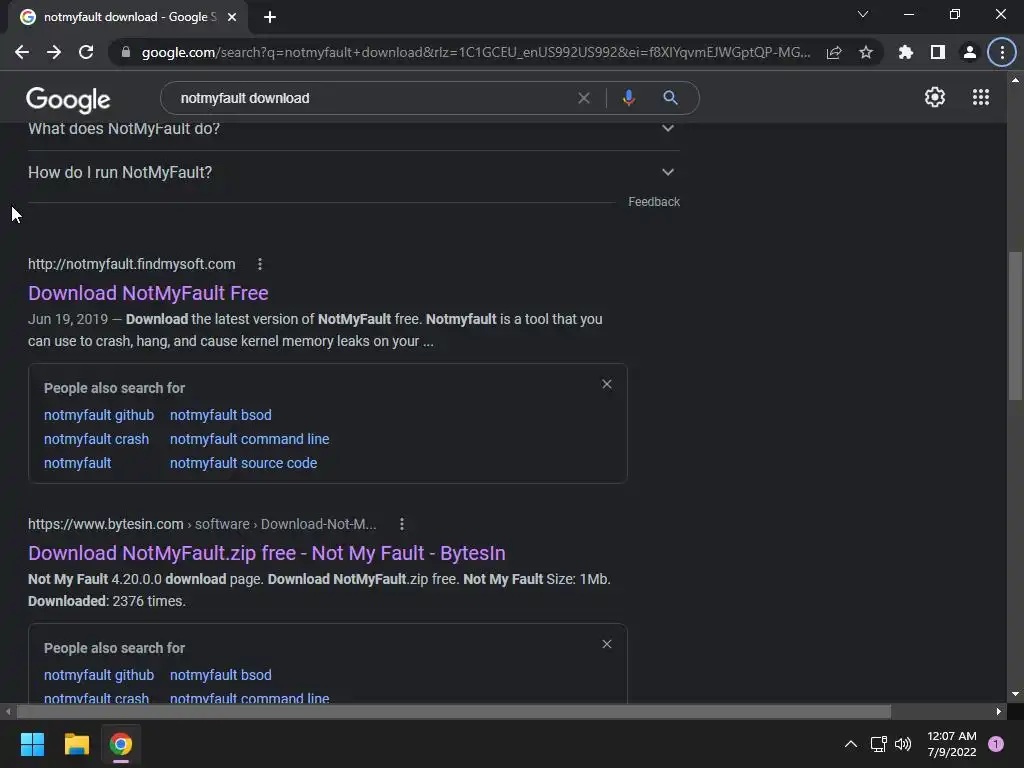
Task: Bookmark this tab with the star icon
Action: pyautogui.click(x=866, y=52)
